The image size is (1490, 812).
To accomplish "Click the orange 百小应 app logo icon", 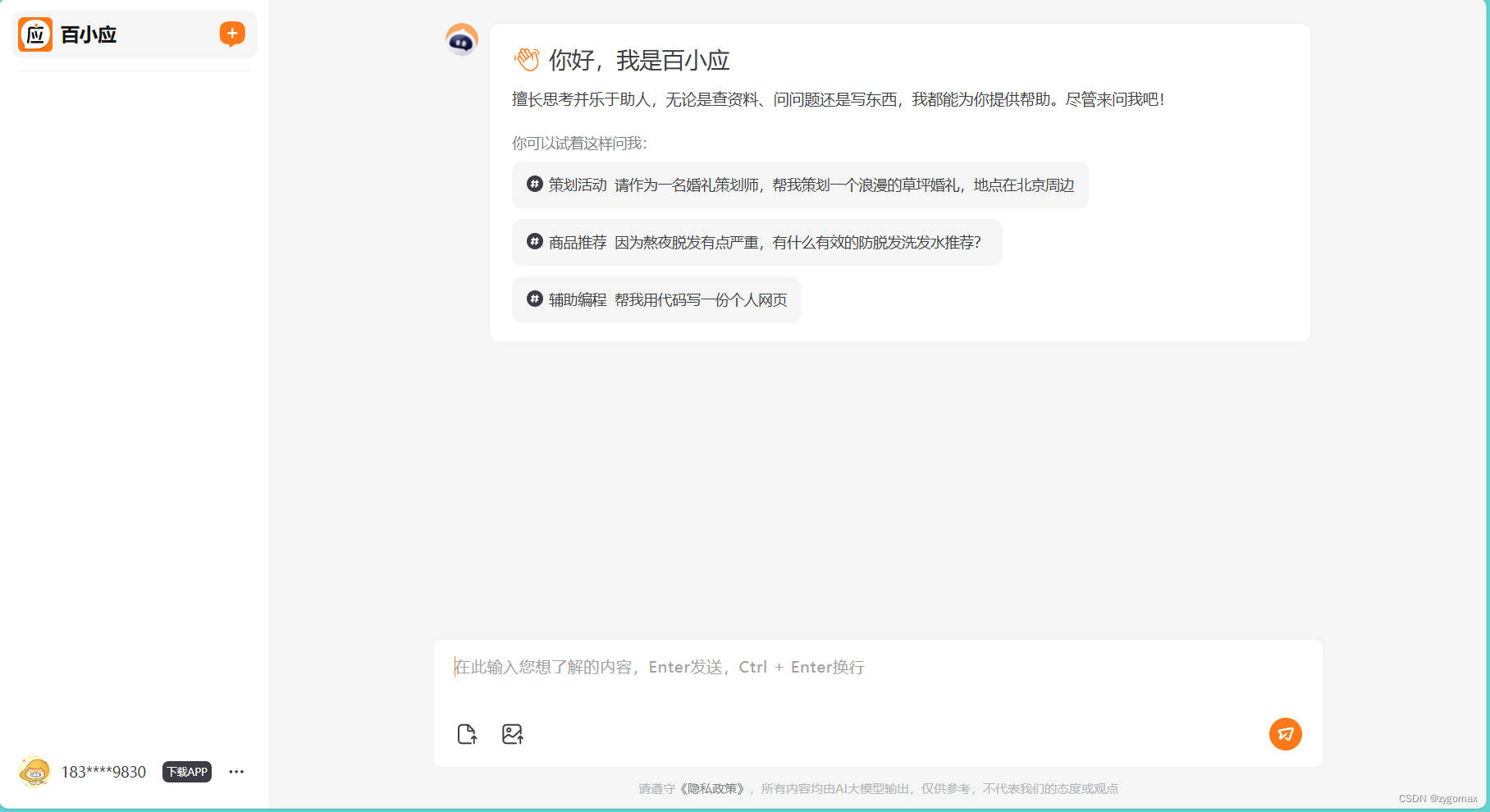I will coord(35,34).
